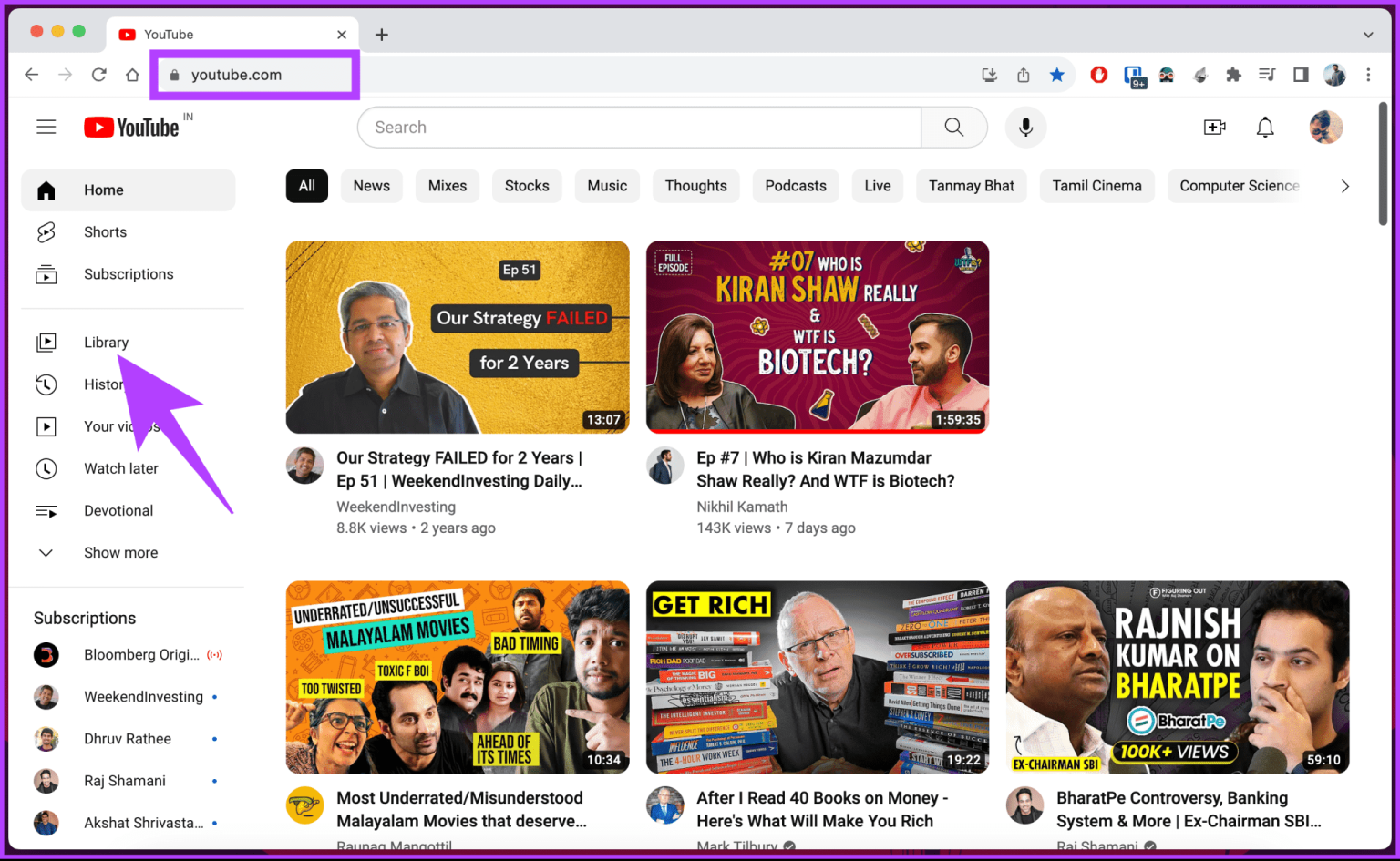This screenshot has width=1400, height=861.
Task: Open the Create video icon
Action: 1214,128
